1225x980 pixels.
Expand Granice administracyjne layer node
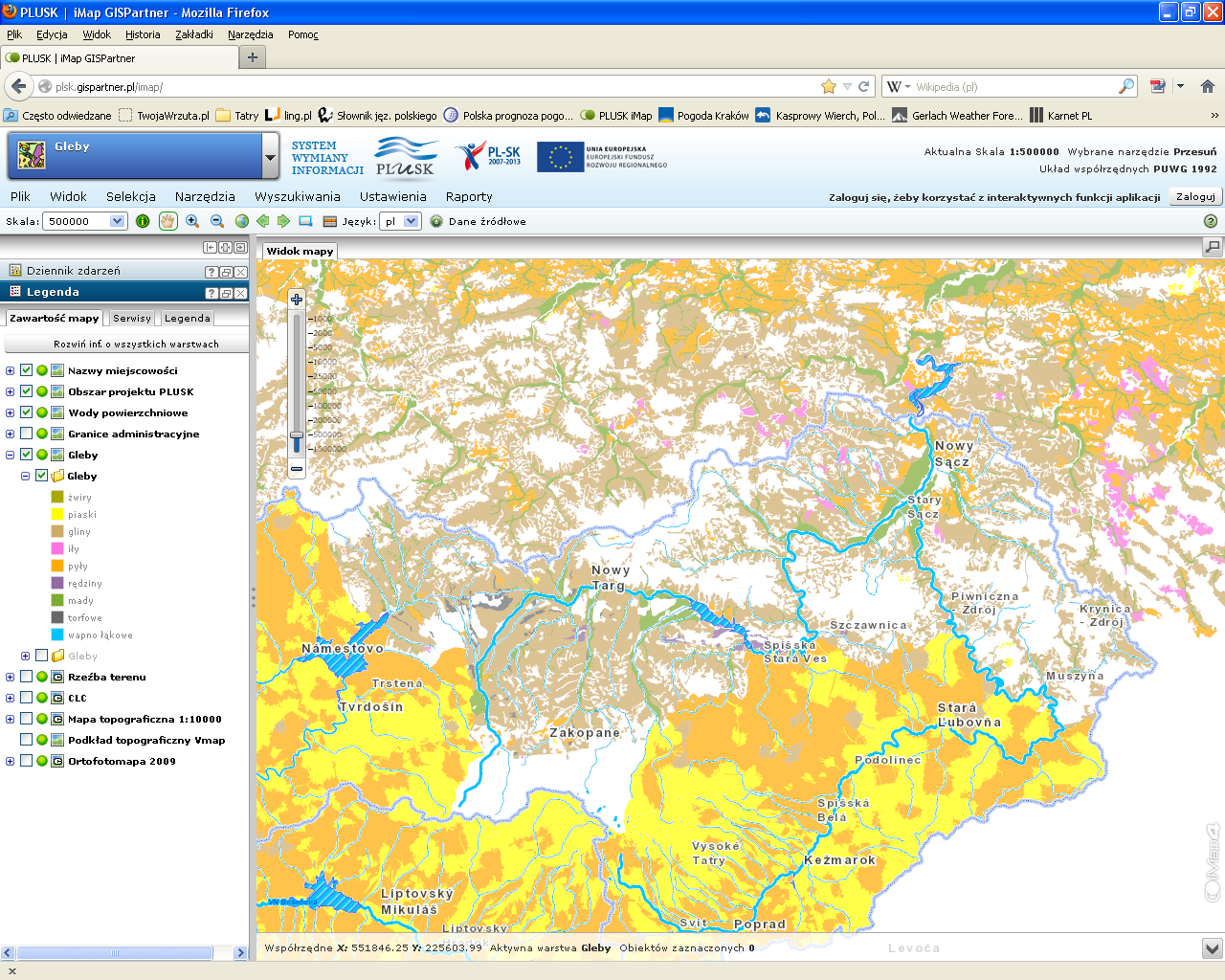11,434
